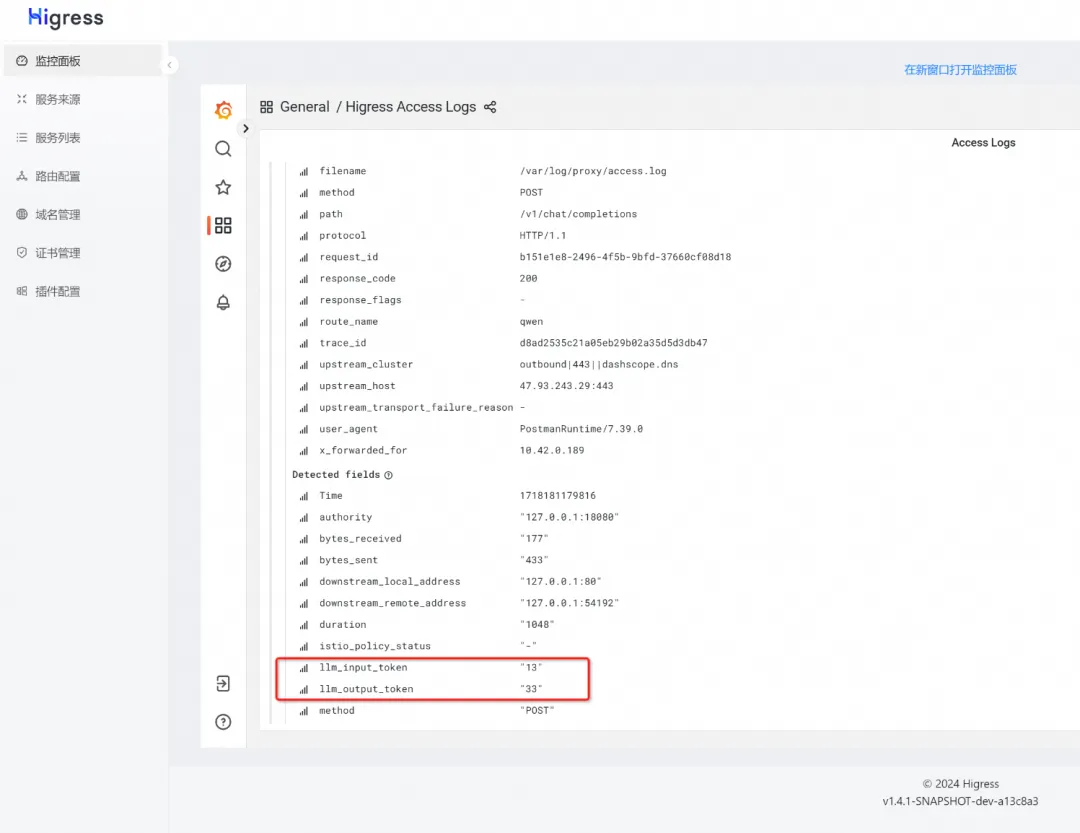Screen dimensions: 1080x833
Task: Open the Grafana help icon
Action: (223, 722)
